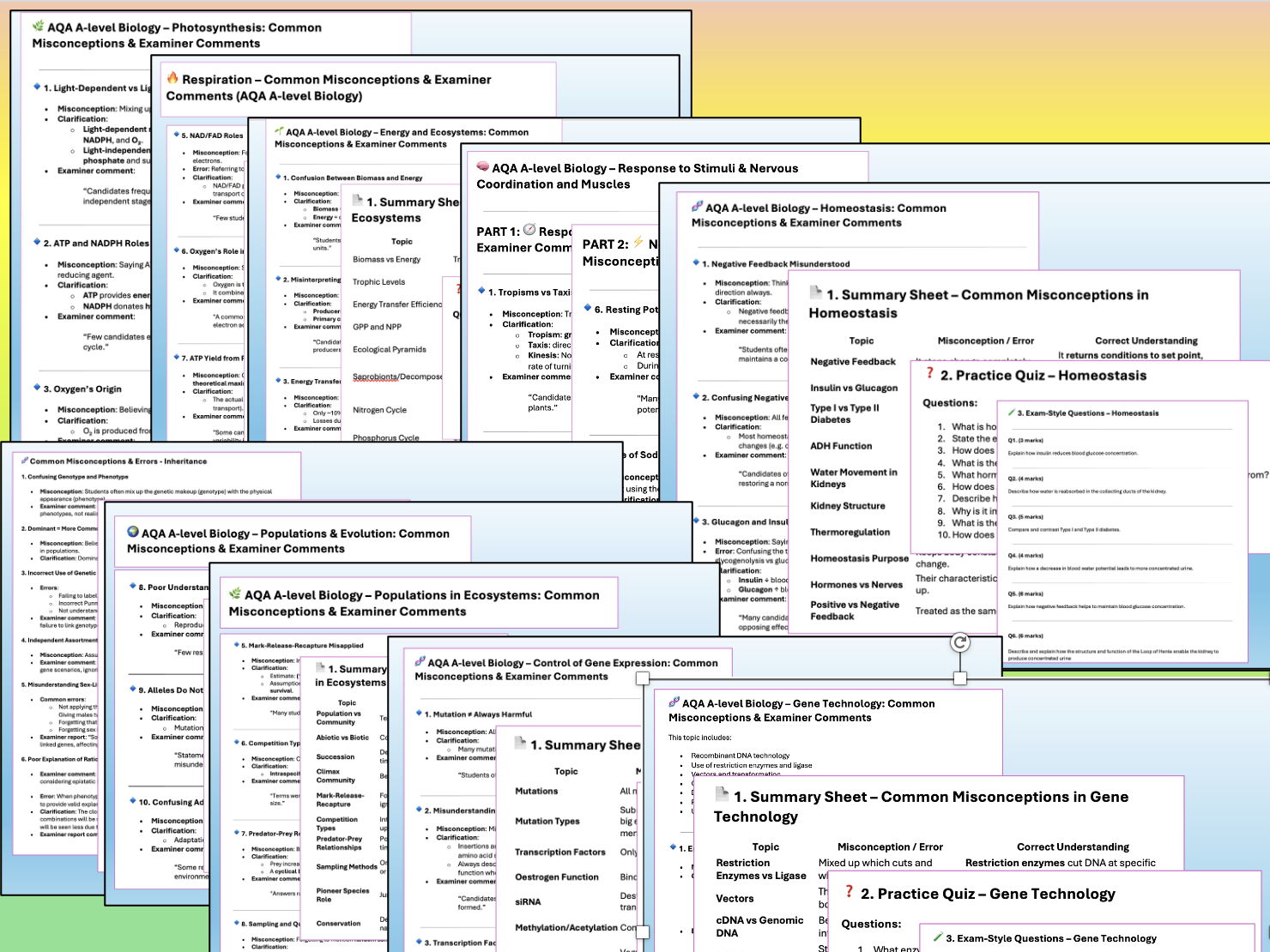
Task: Click 'Water Movement in Kidneys' topic
Action: [854, 478]
